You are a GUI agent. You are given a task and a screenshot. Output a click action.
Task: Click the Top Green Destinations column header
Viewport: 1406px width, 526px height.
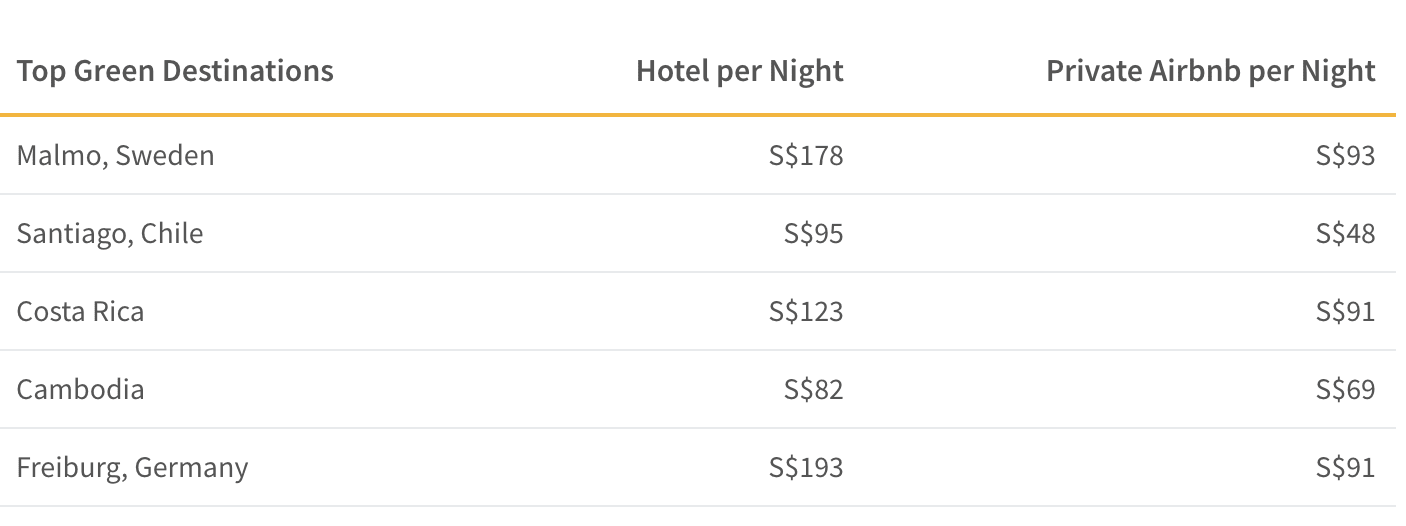(175, 71)
